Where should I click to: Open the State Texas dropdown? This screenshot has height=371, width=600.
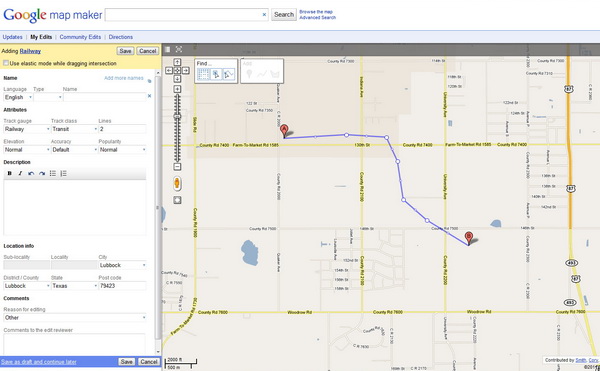pos(74,286)
